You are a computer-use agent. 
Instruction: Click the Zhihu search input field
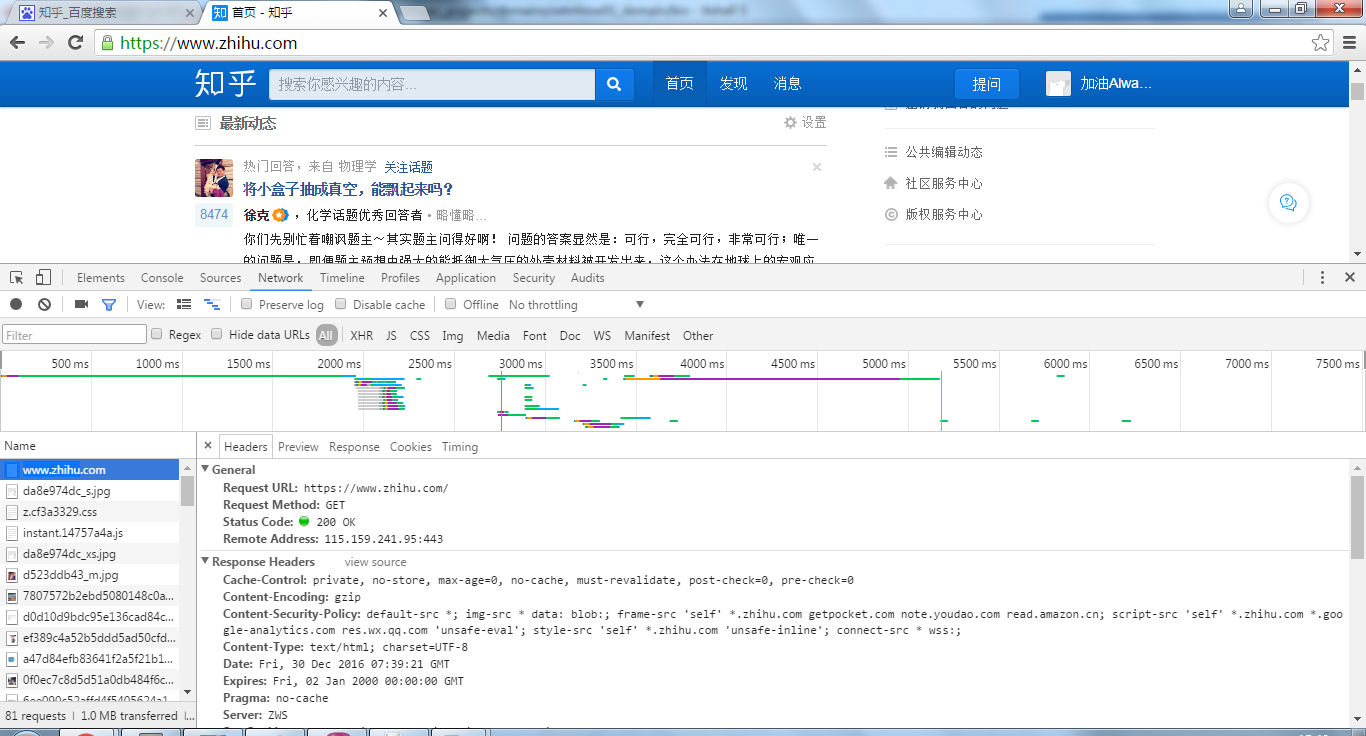[432, 84]
